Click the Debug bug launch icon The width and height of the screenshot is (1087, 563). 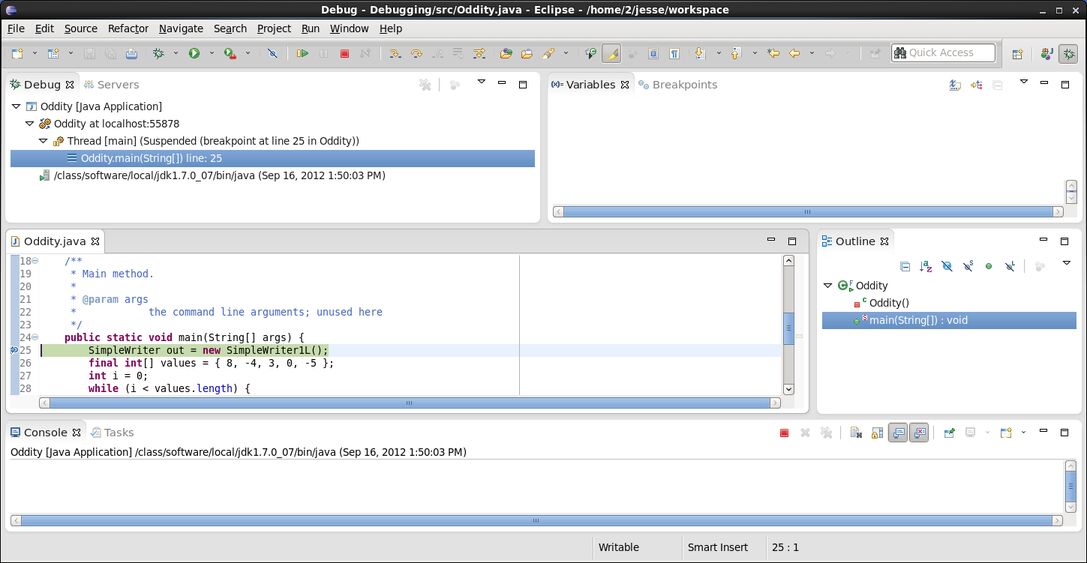pos(158,53)
